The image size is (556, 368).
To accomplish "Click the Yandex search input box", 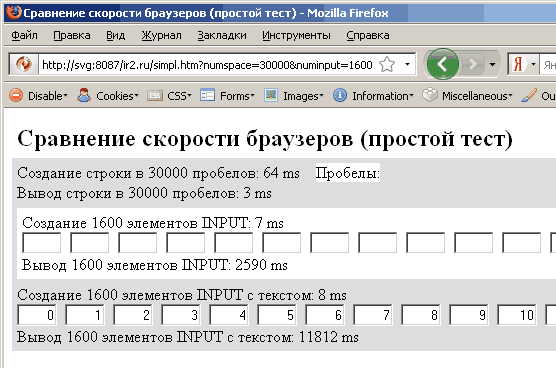I will [548, 65].
